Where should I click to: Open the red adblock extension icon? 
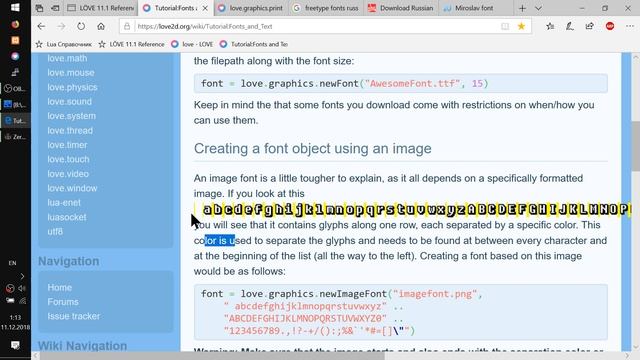(610, 26)
